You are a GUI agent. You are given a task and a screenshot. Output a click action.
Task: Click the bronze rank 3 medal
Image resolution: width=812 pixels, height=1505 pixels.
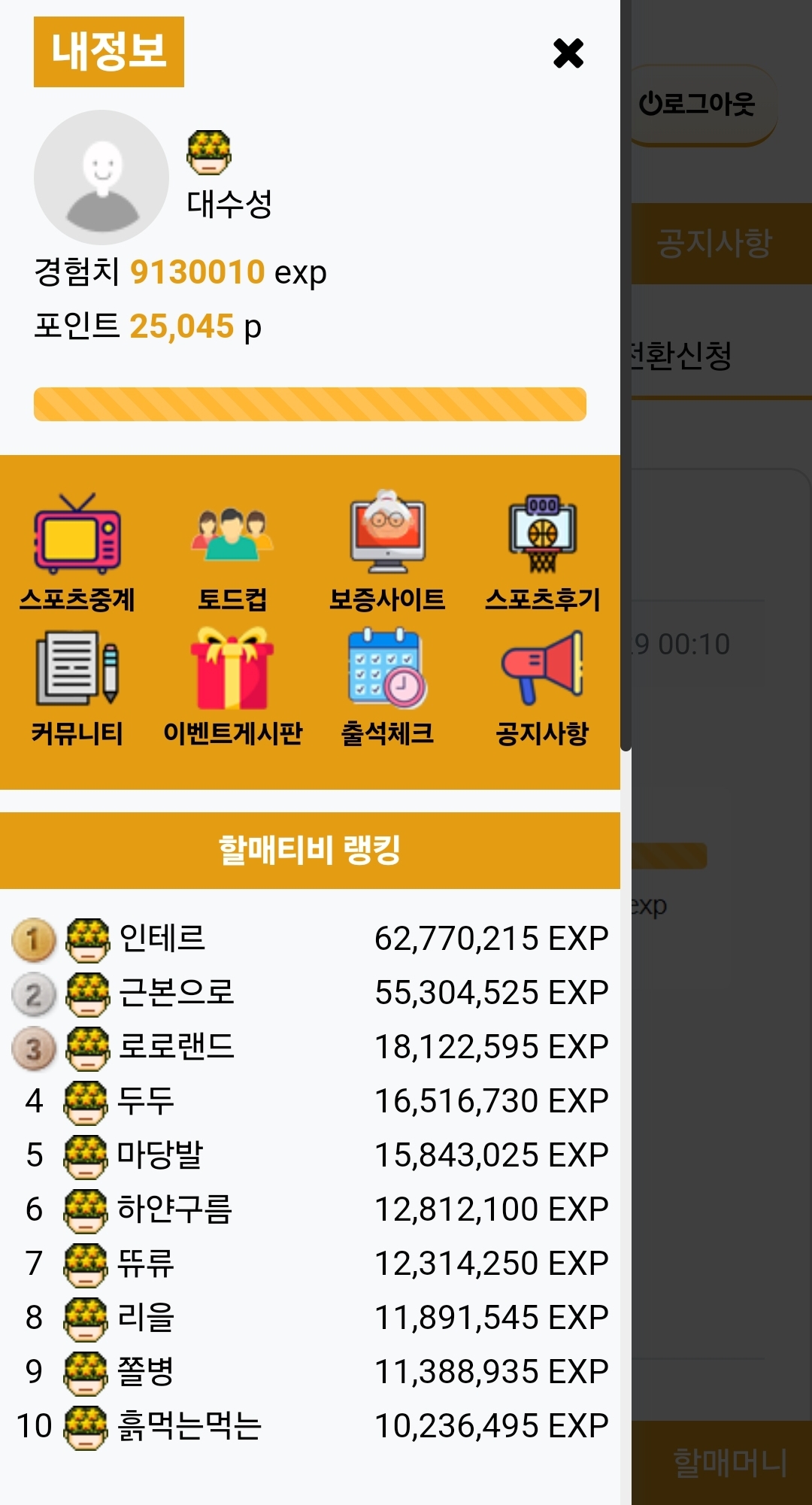click(34, 1048)
